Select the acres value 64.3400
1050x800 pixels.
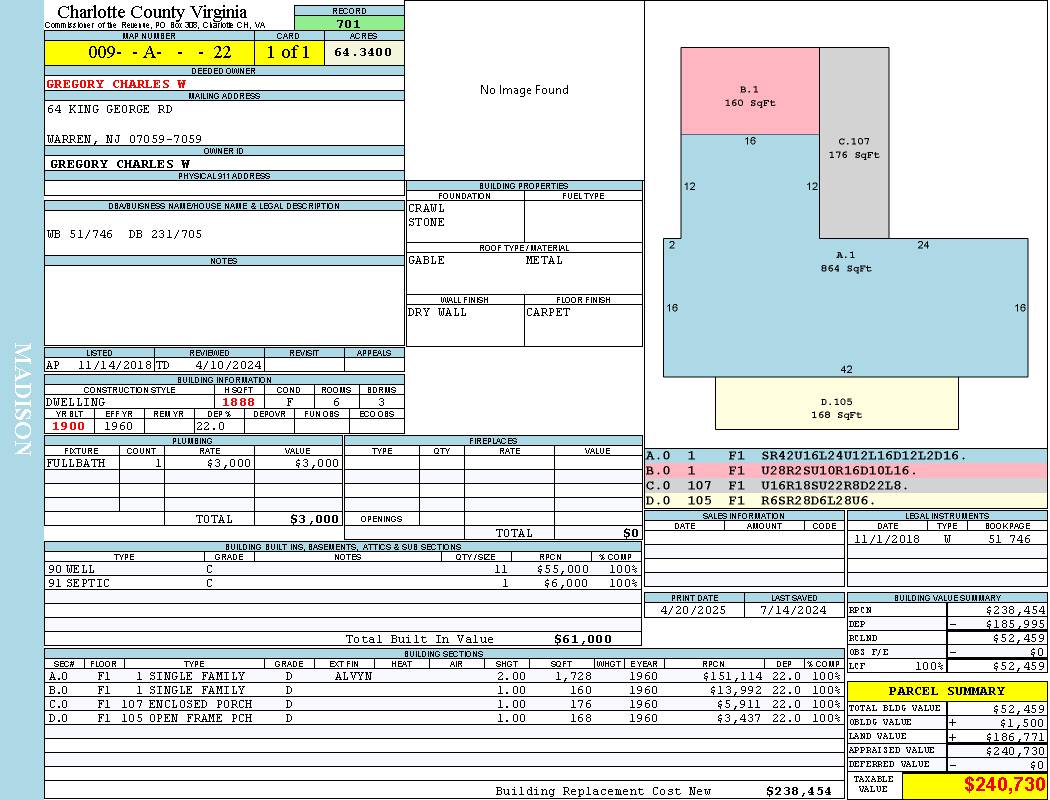tap(363, 52)
